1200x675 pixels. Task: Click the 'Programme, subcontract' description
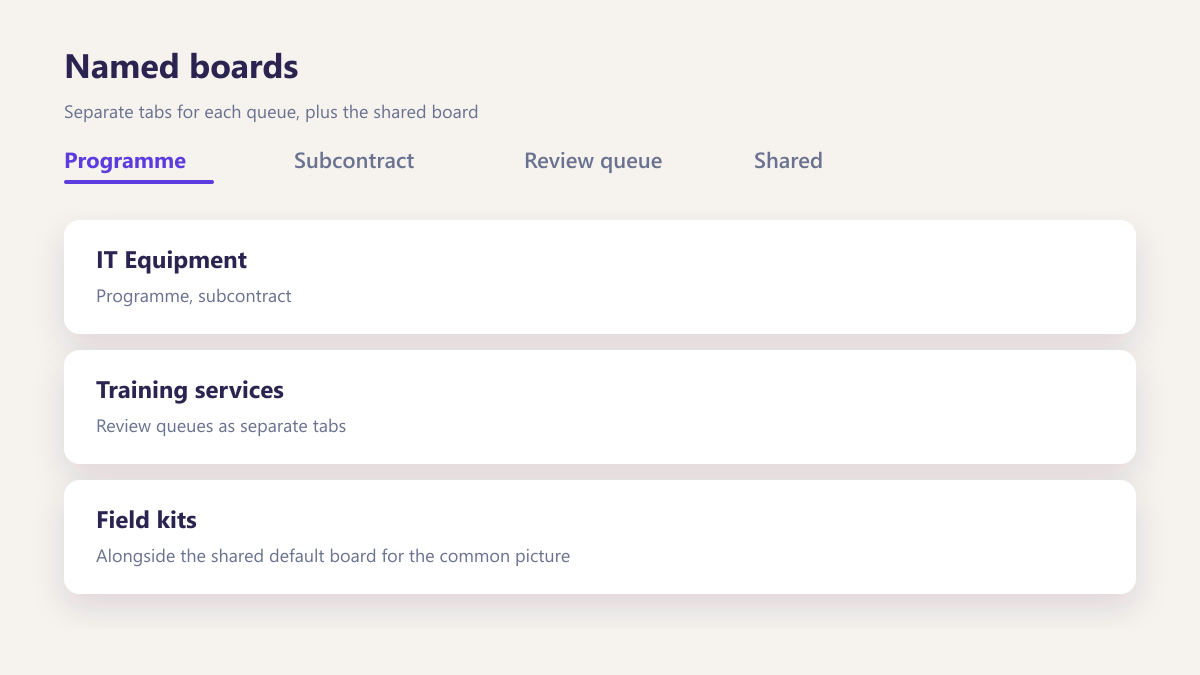[194, 296]
